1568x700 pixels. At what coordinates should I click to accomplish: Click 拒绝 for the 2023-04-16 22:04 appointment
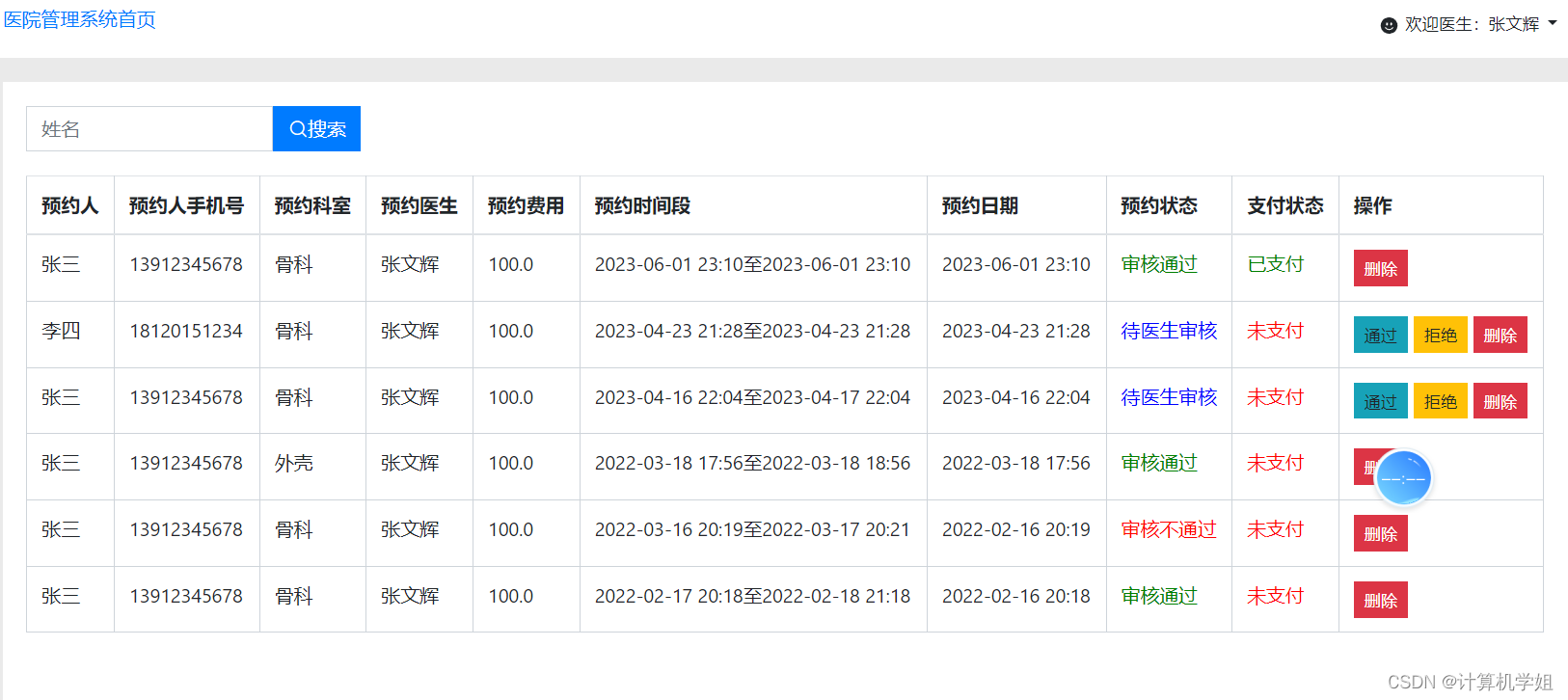coord(1440,401)
